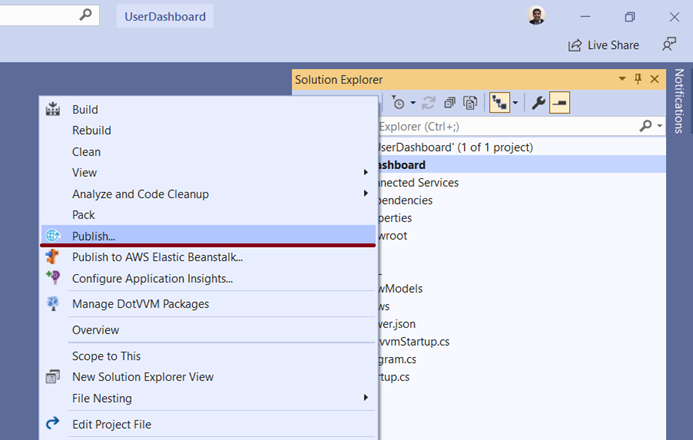Click the search magnifier in title bar
Image resolution: width=693 pixels, height=440 pixels.
coord(85,15)
